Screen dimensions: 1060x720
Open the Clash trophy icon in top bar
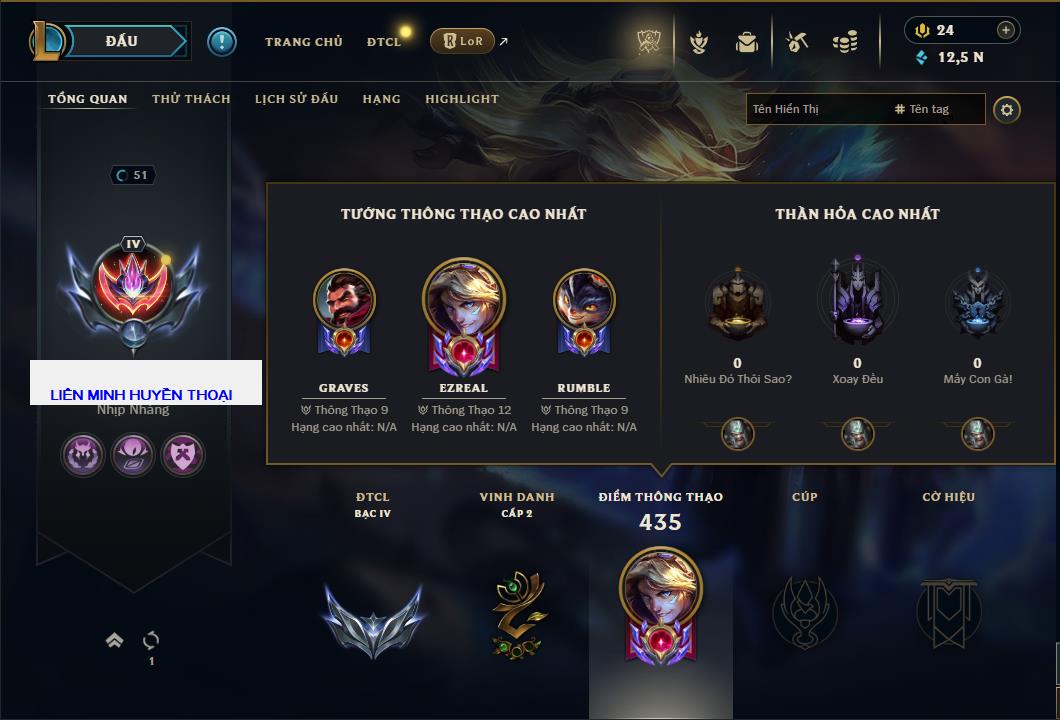pos(649,42)
